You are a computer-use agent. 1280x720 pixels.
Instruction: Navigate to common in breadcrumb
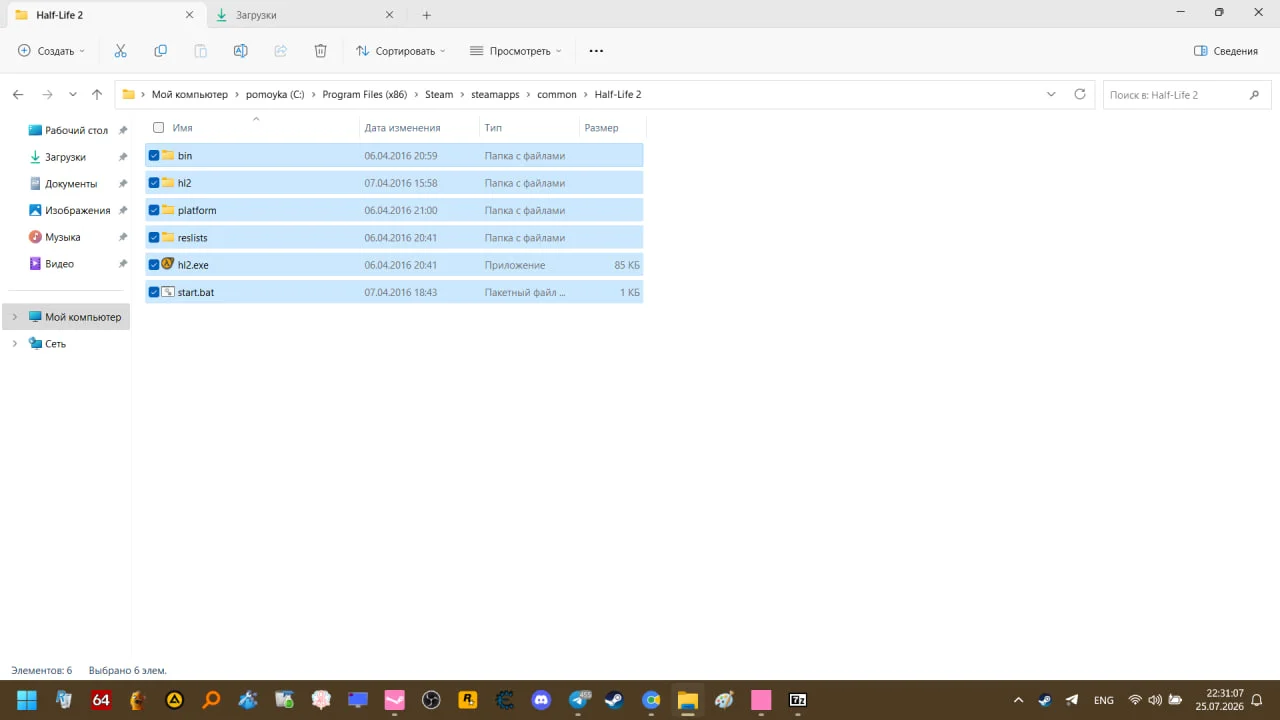[x=557, y=95]
